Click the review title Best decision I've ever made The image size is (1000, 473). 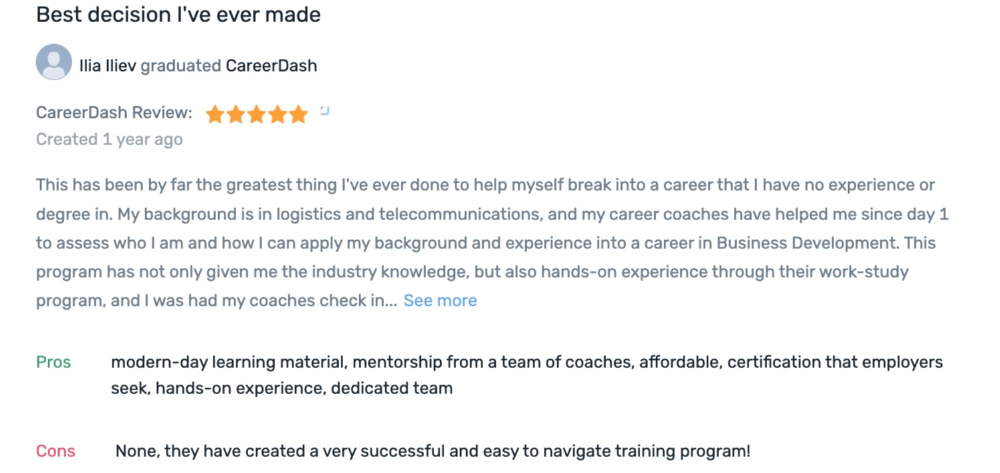179,15
